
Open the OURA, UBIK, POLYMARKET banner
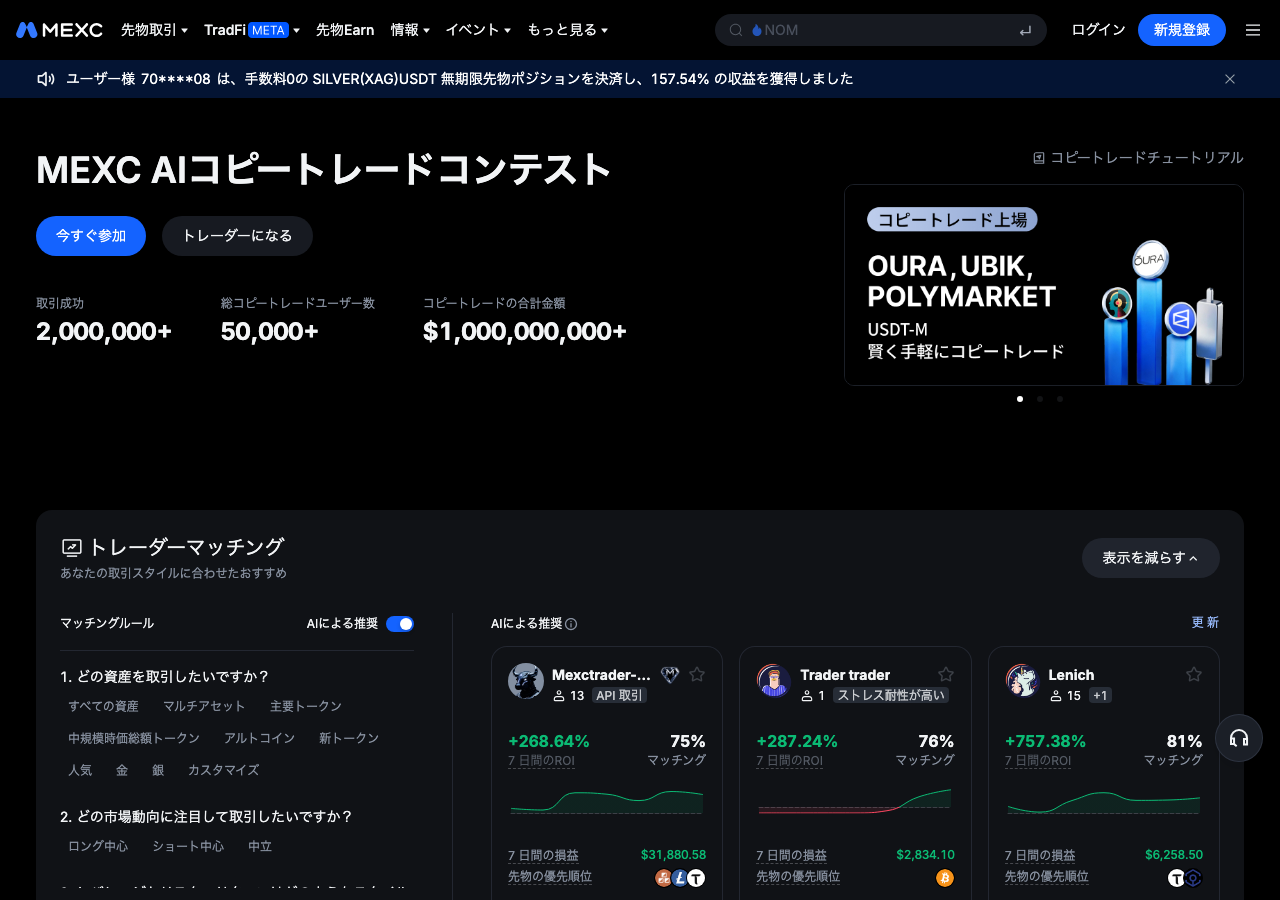pyautogui.click(x=1044, y=285)
